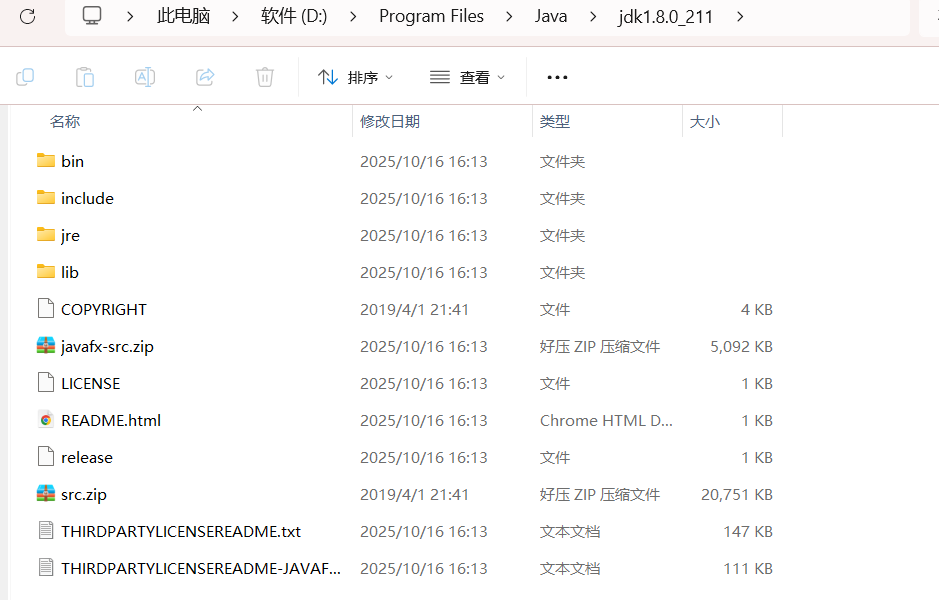Click the 20,751 KB size value
This screenshot has width=939, height=600.
click(x=737, y=495)
